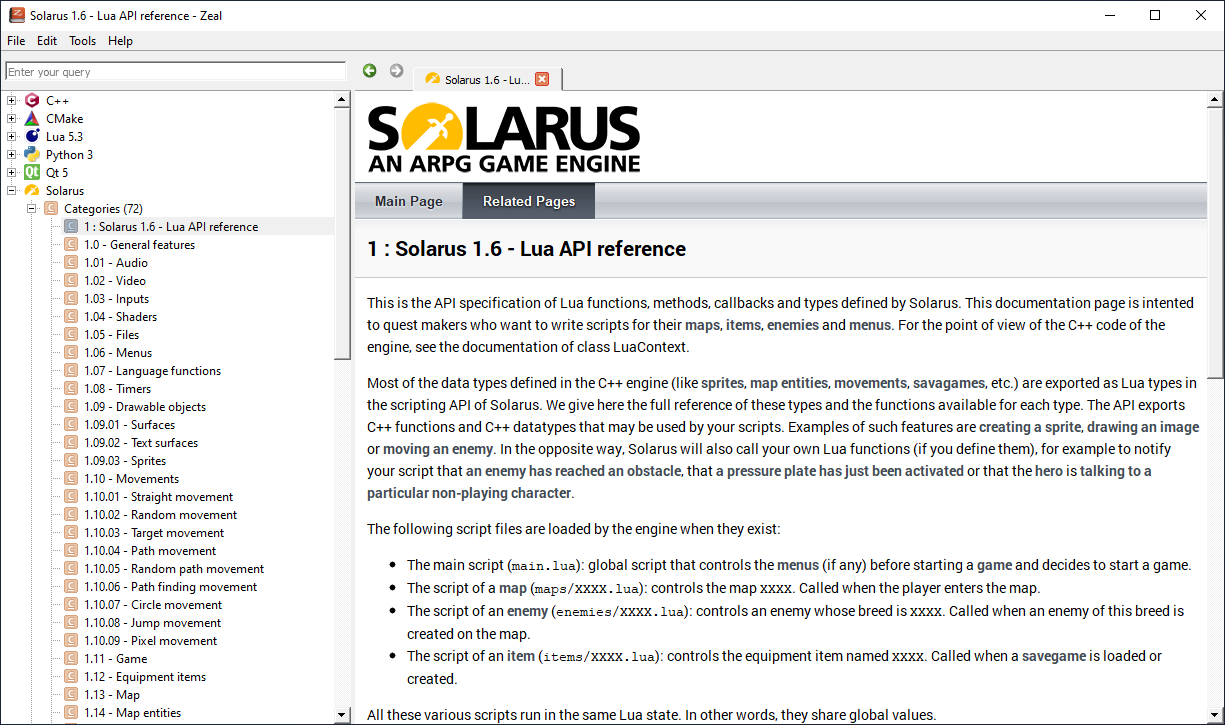Select 1.0 - General features entry
This screenshot has height=725, width=1225.
[139, 244]
